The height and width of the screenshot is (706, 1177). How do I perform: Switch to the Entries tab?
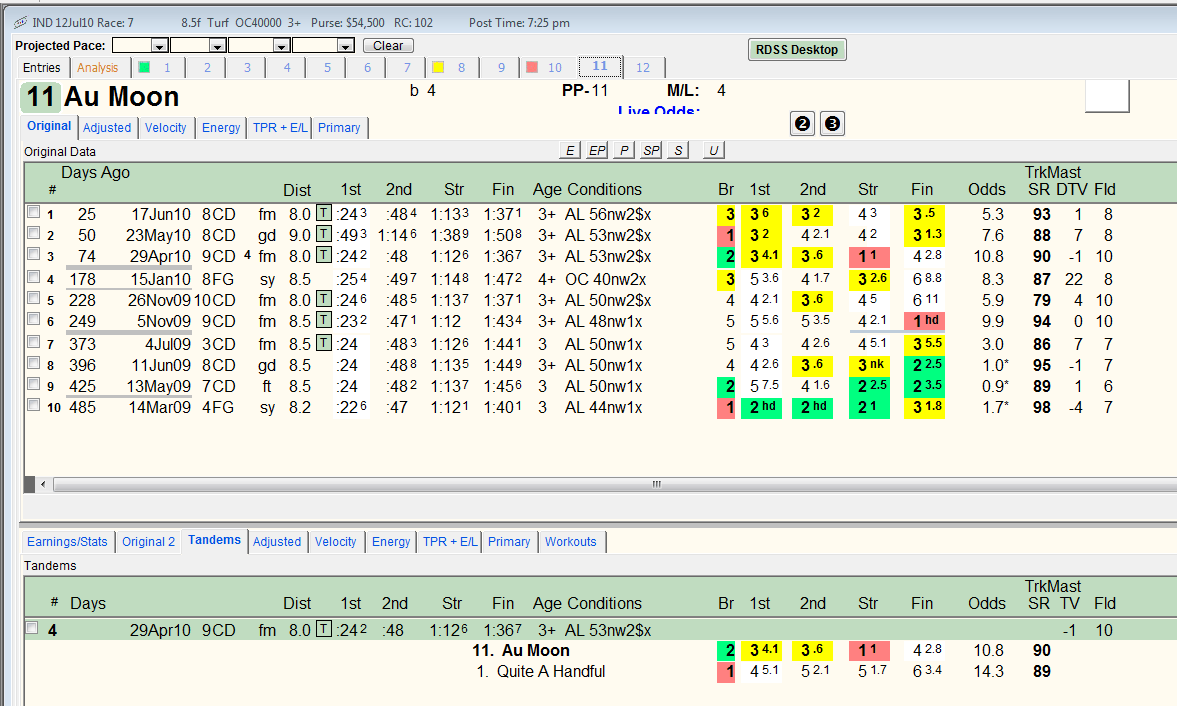point(41,68)
